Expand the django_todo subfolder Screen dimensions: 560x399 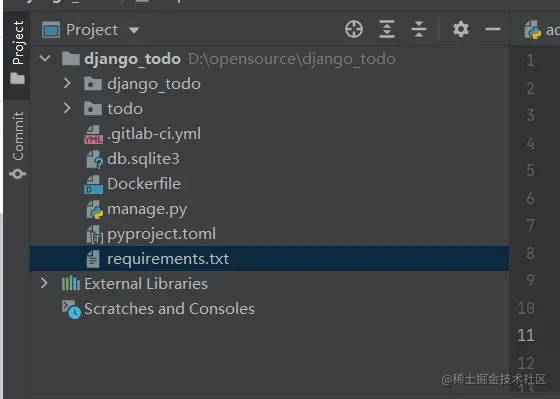click(x=67, y=83)
